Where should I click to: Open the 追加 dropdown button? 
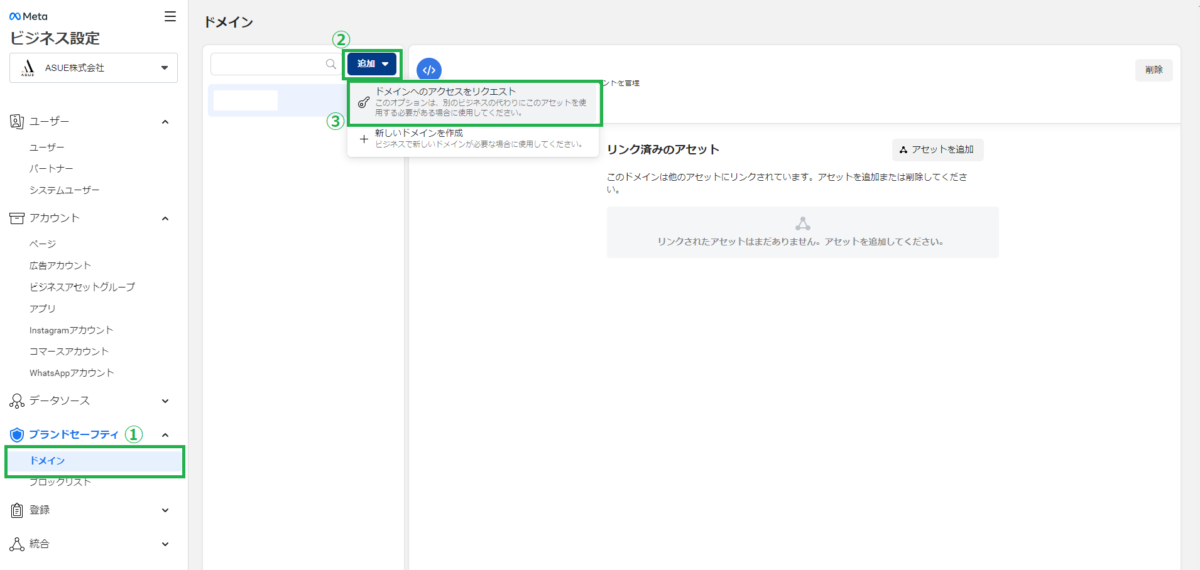(x=372, y=64)
